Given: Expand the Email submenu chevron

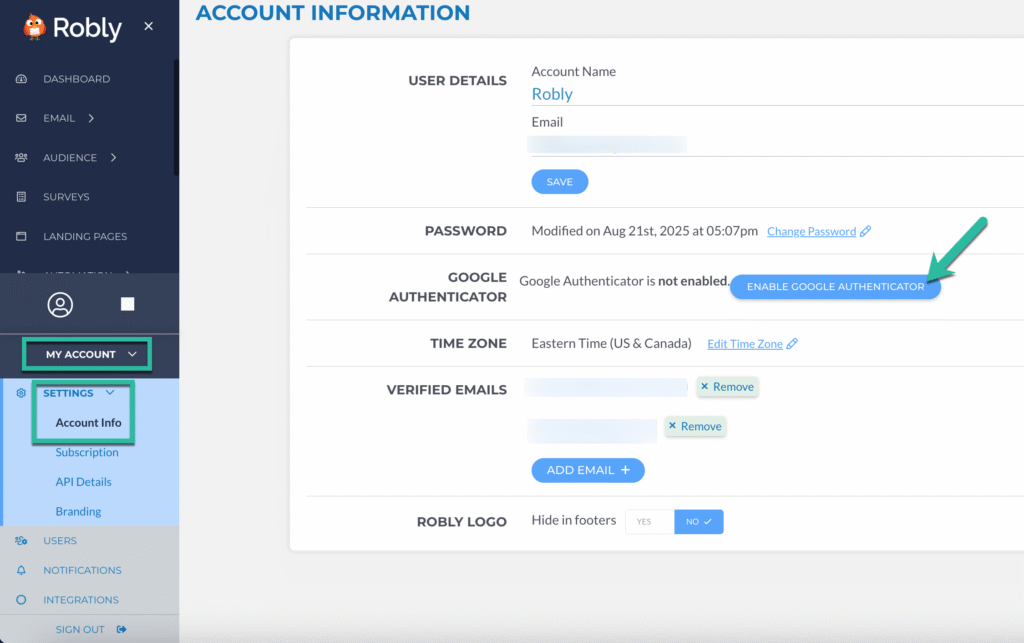Looking at the screenshot, I should 91,118.
